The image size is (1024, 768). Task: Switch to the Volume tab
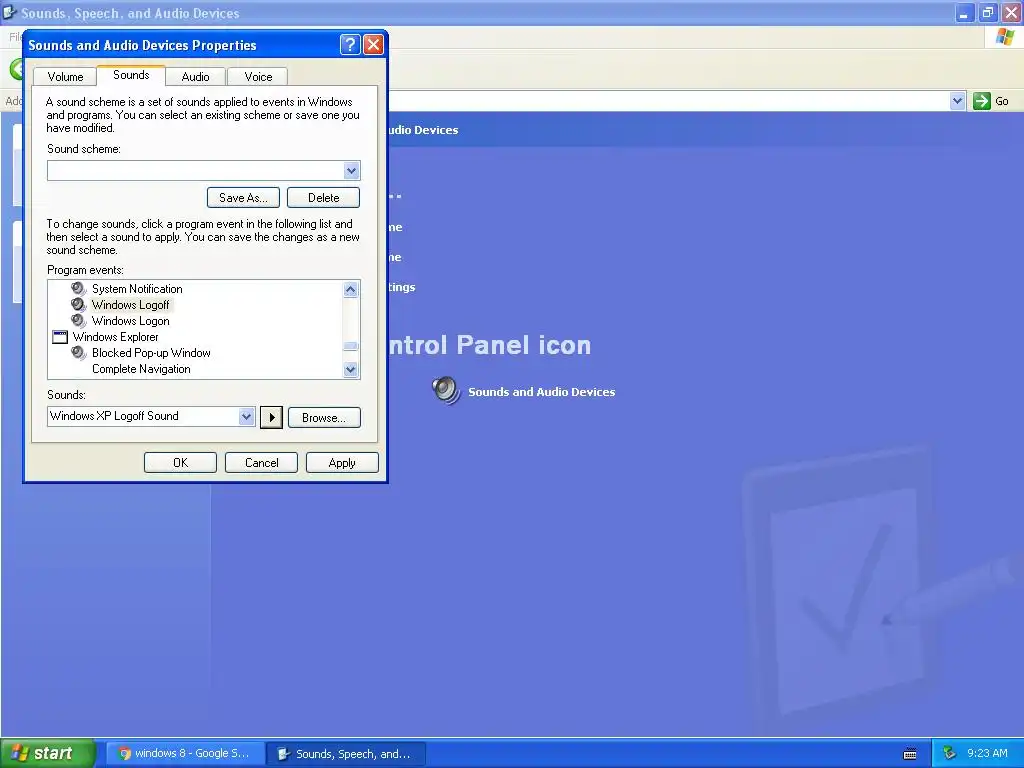point(65,76)
